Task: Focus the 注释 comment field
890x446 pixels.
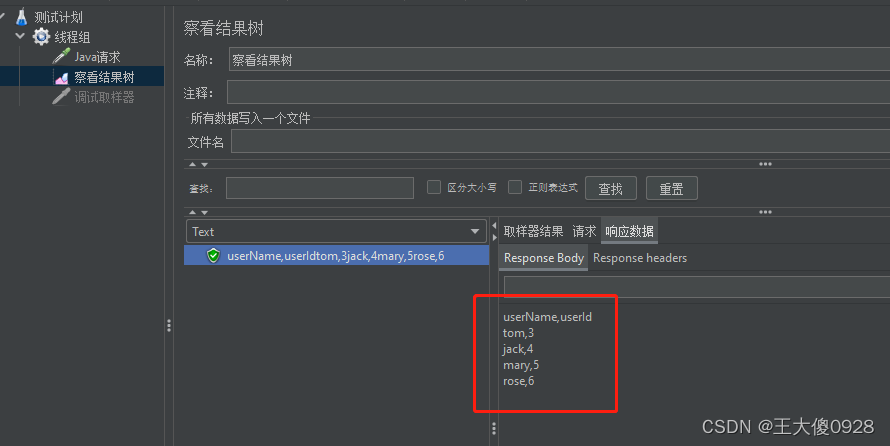Action: point(559,92)
